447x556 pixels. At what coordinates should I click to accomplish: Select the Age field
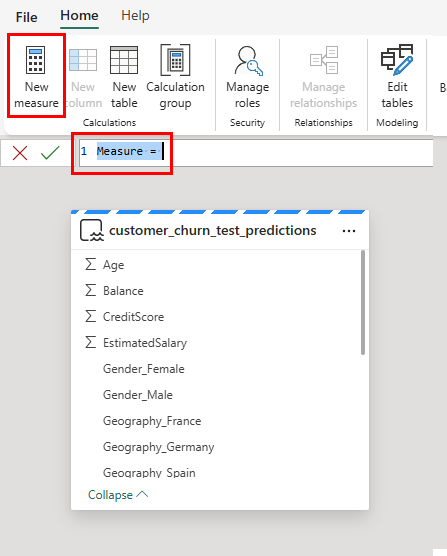(113, 265)
